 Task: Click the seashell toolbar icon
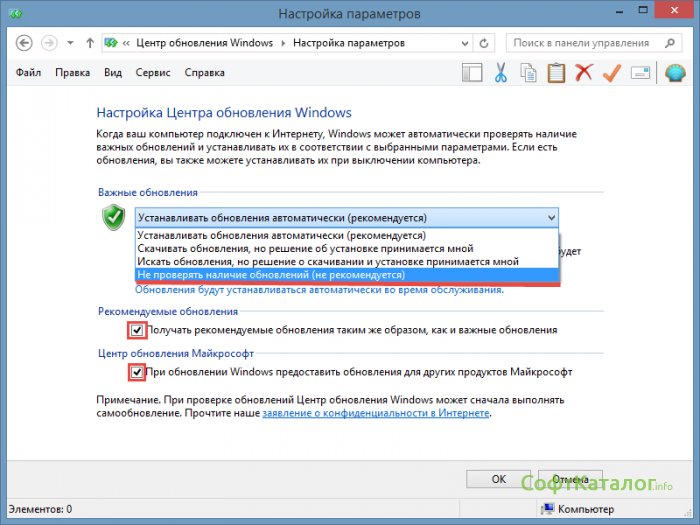click(x=674, y=73)
